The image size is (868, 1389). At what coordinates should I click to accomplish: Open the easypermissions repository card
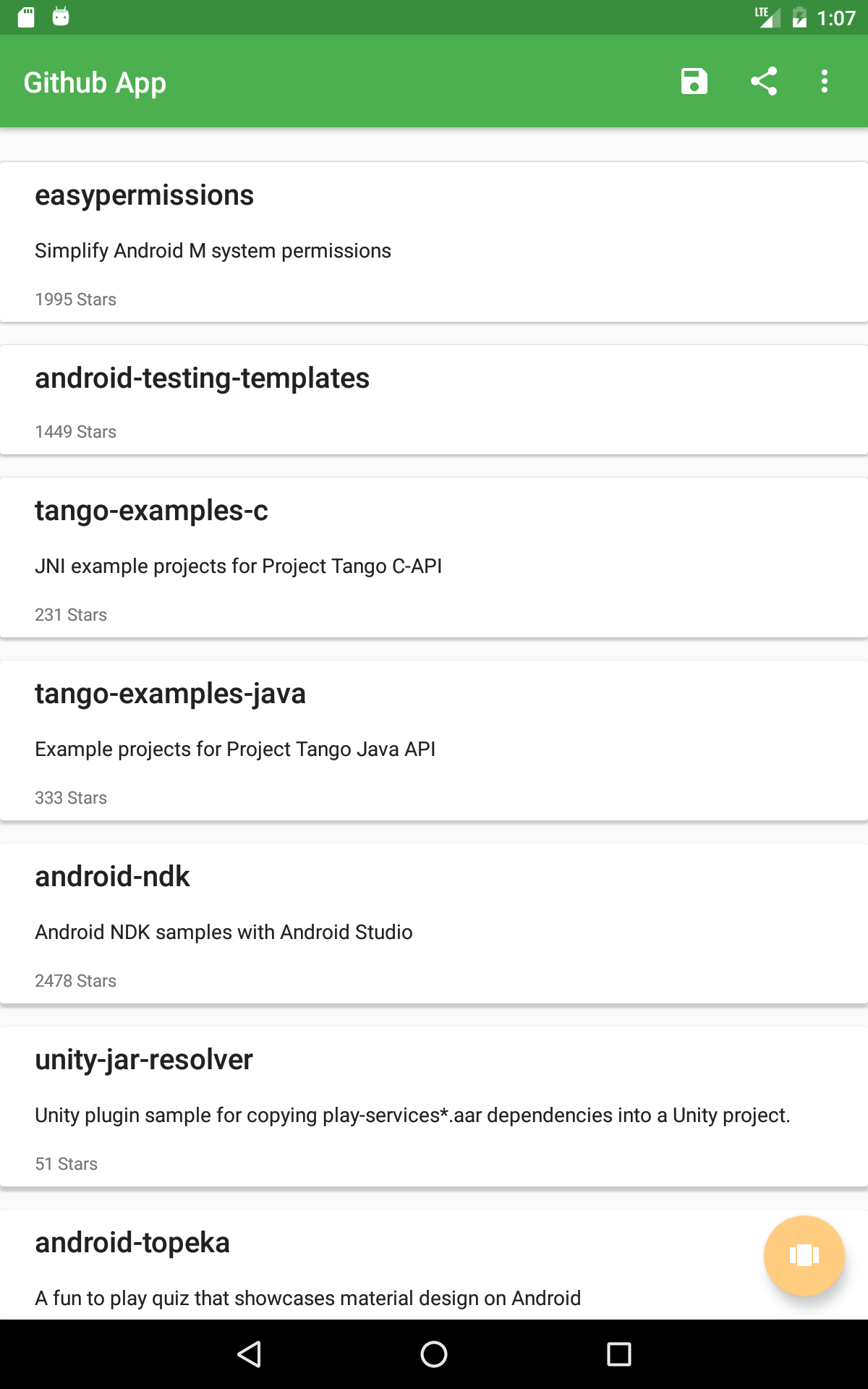pos(434,242)
